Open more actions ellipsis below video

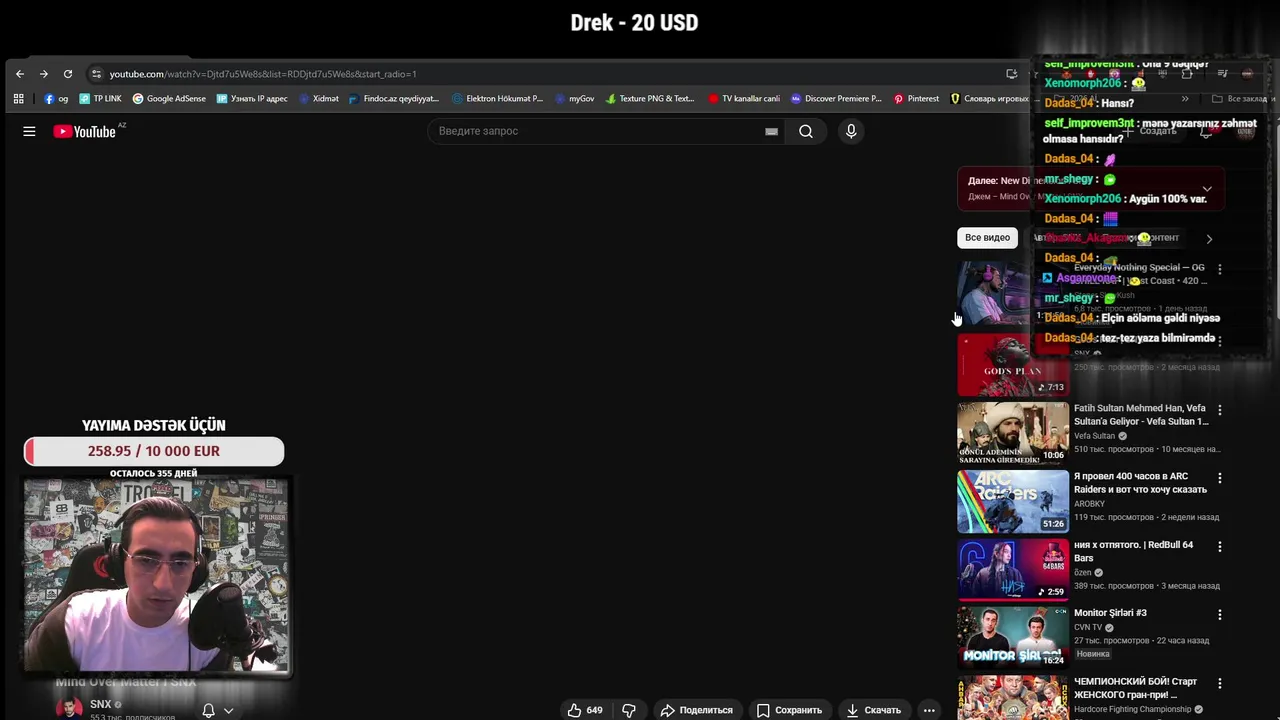929,710
